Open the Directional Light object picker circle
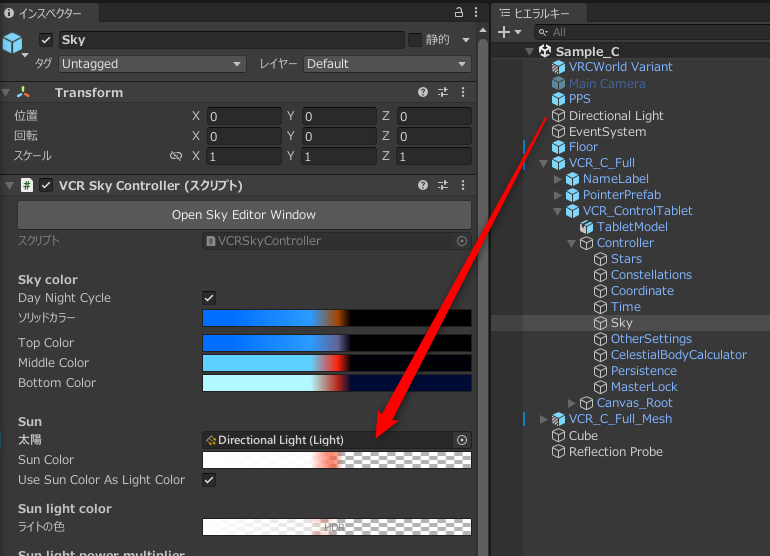Image resolution: width=770 pixels, height=556 pixels. [x=462, y=440]
